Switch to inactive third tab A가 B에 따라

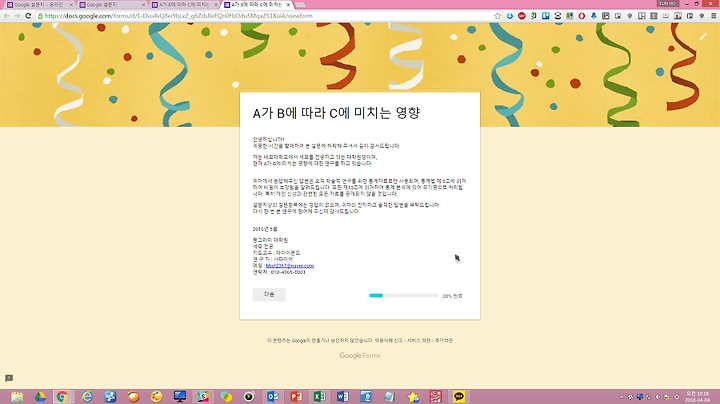[x=185, y=5]
